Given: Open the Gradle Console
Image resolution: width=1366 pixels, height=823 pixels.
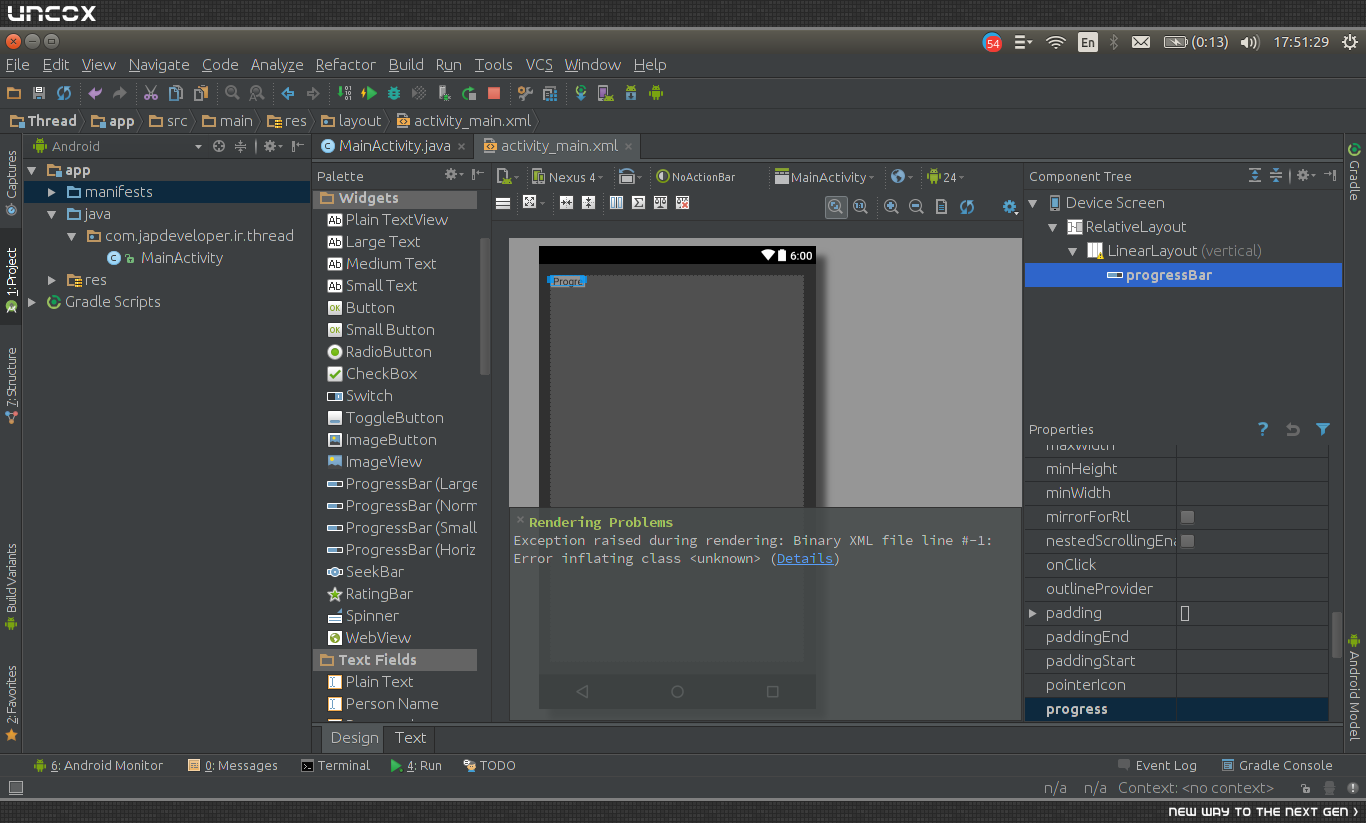Looking at the screenshot, I should [x=1277, y=765].
